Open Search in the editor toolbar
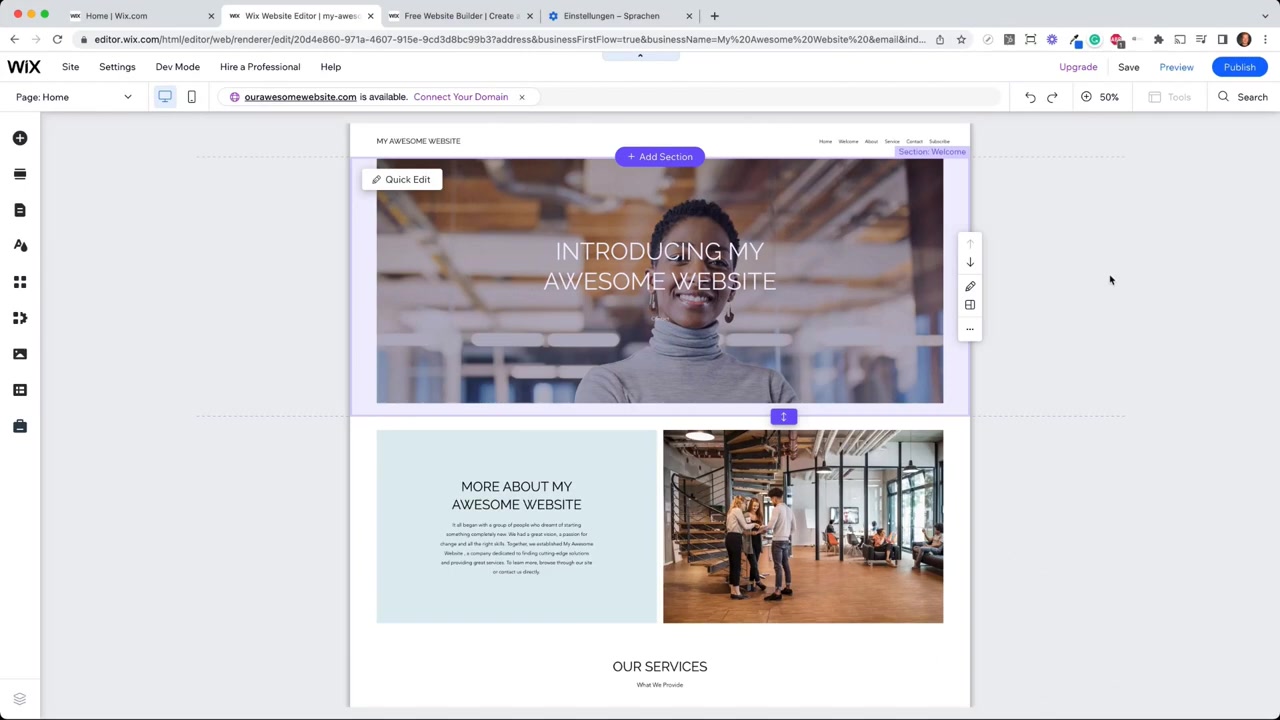The height and width of the screenshot is (720, 1280). 1243,97
